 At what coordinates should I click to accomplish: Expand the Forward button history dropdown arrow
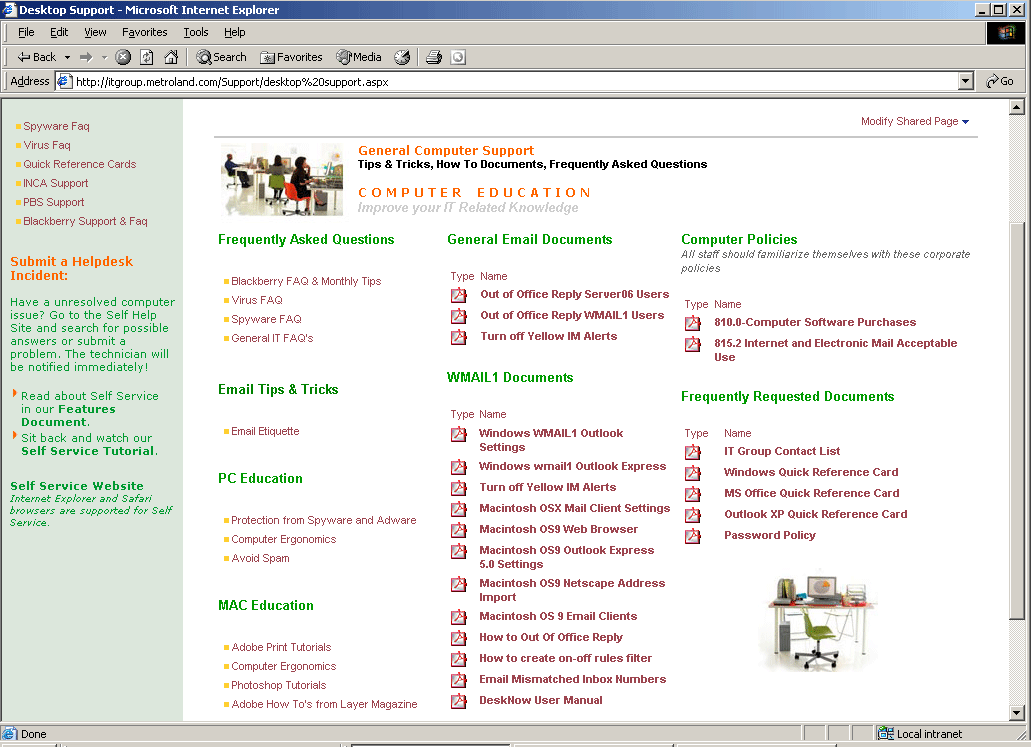104,57
